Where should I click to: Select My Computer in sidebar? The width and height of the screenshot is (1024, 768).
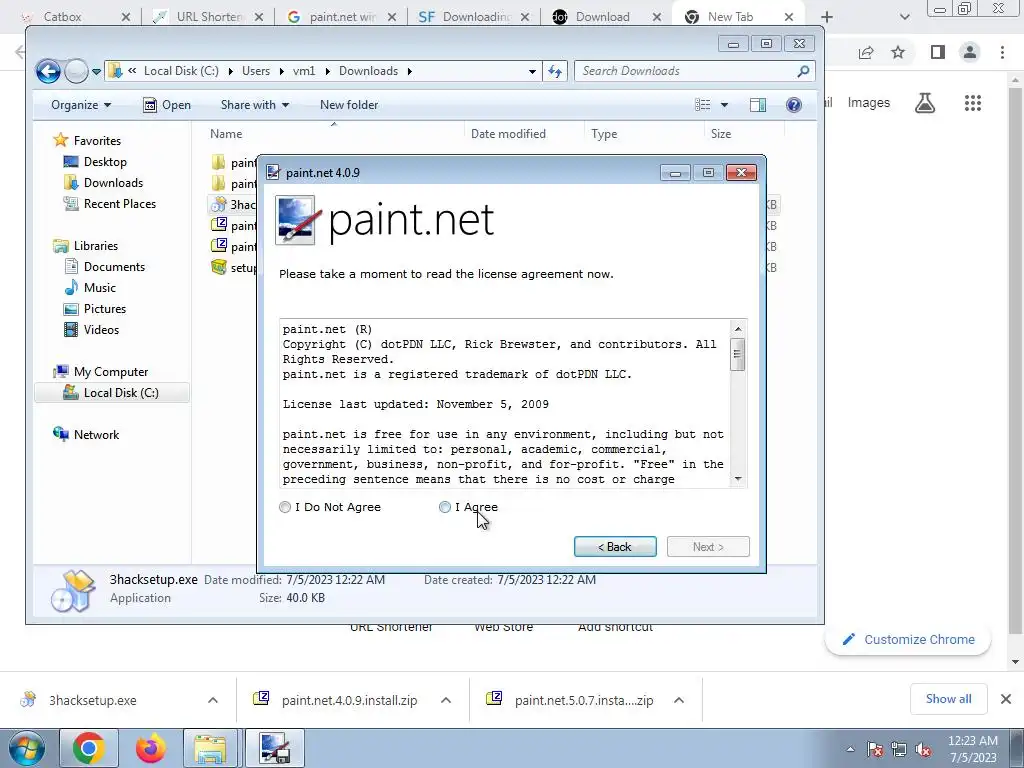point(110,372)
